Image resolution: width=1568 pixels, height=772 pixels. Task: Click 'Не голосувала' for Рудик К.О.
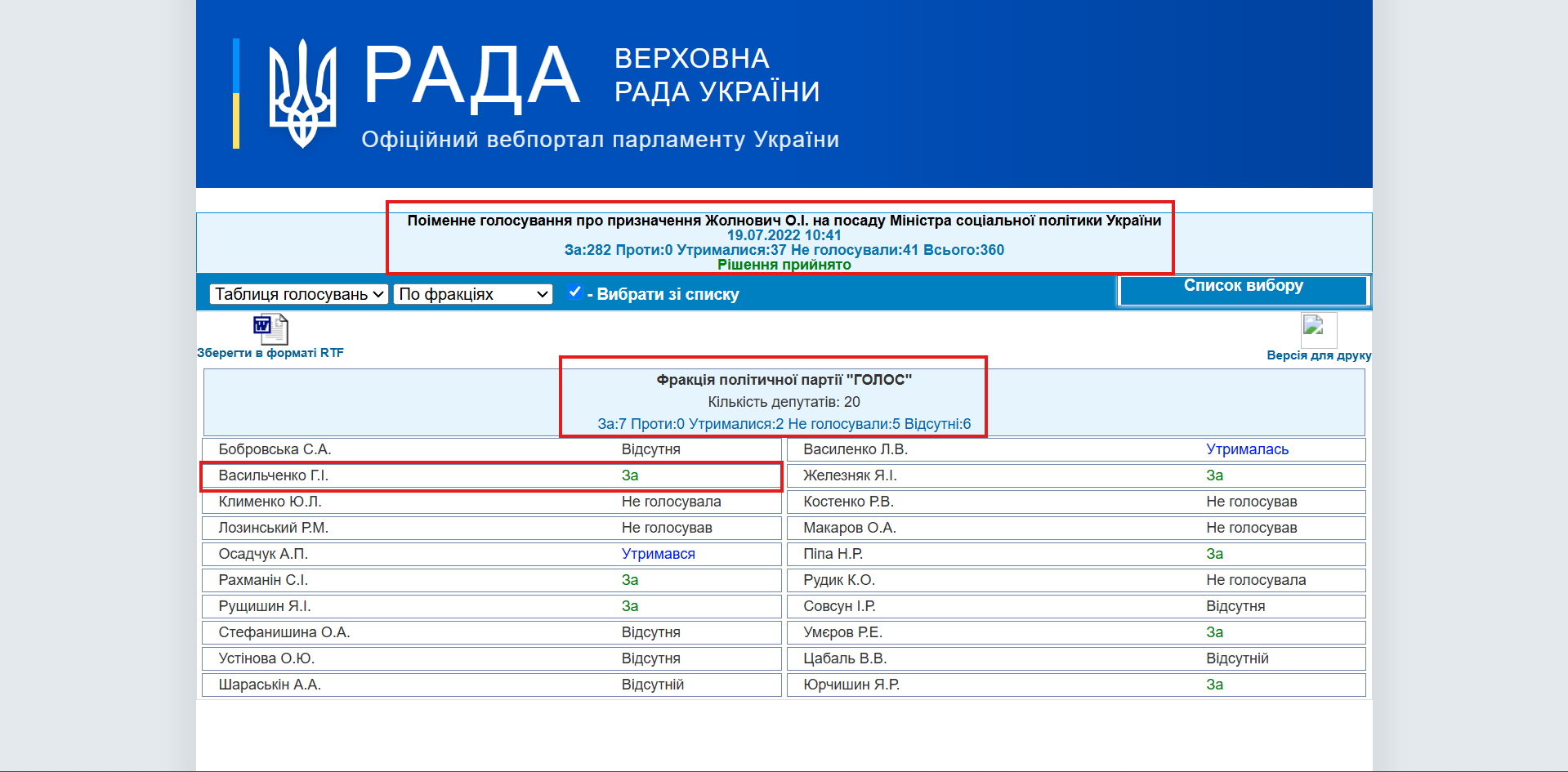tap(1257, 580)
